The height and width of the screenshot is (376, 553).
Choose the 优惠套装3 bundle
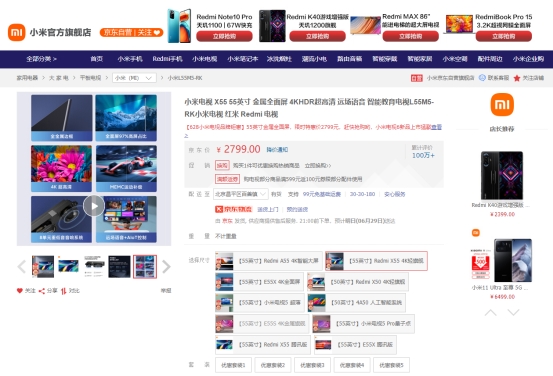pyautogui.click(x=312, y=365)
